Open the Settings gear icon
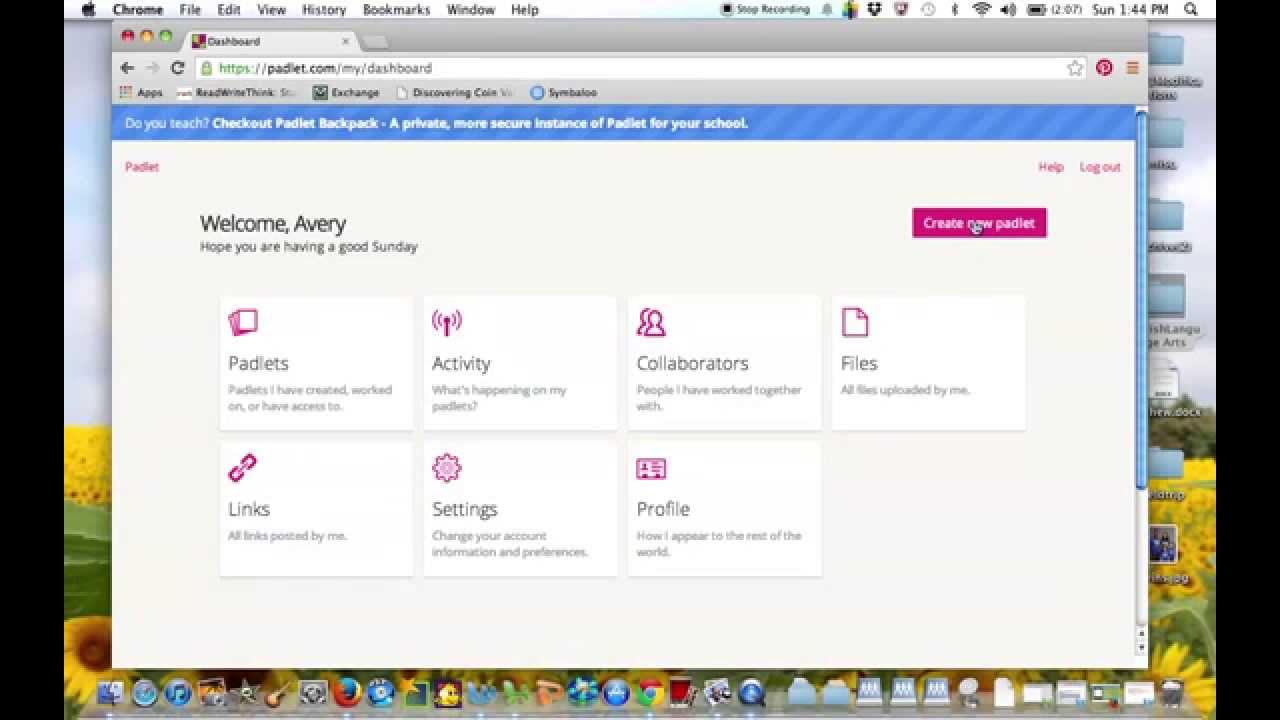Image resolution: width=1280 pixels, height=720 pixels. click(447, 468)
